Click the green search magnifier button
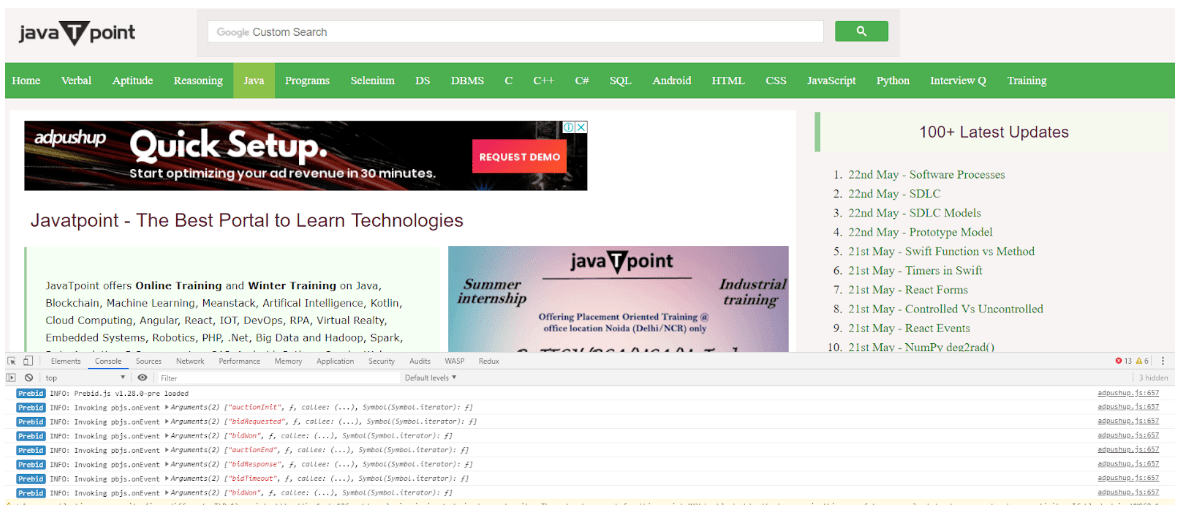Screen dimensions: 1179x517 point(861,32)
